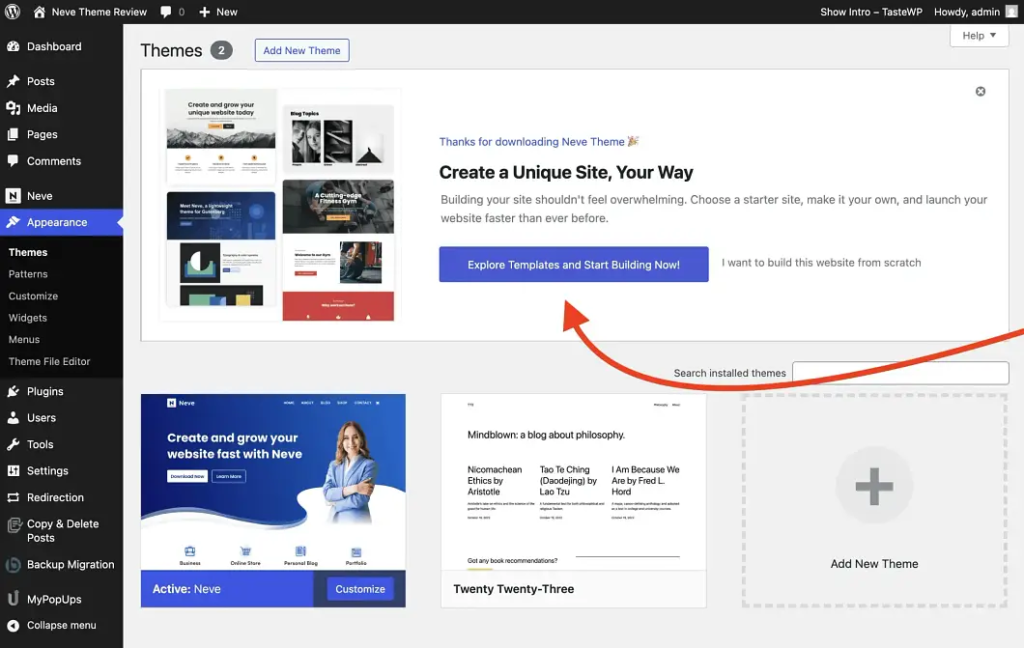This screenshot has width=1024, height=648.
Task: Click the Collapse menu arrow icon
Action: coord(13,625)
